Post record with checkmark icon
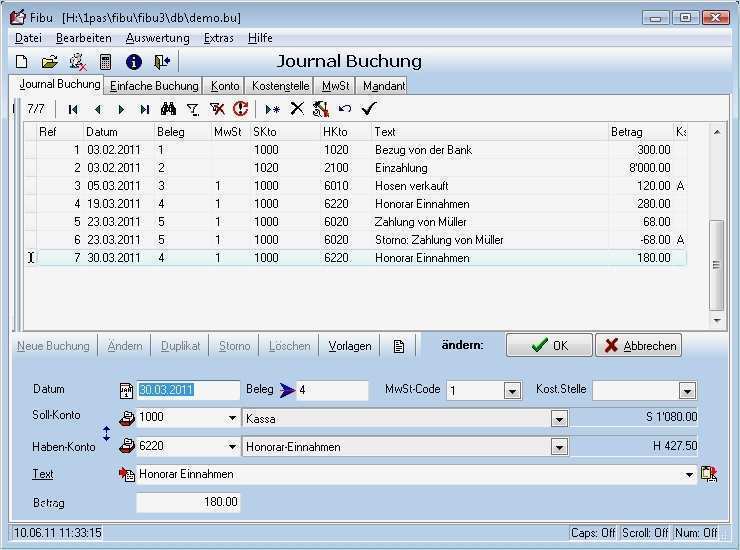Viewport: 740px width, 550px height. [369, 109]
